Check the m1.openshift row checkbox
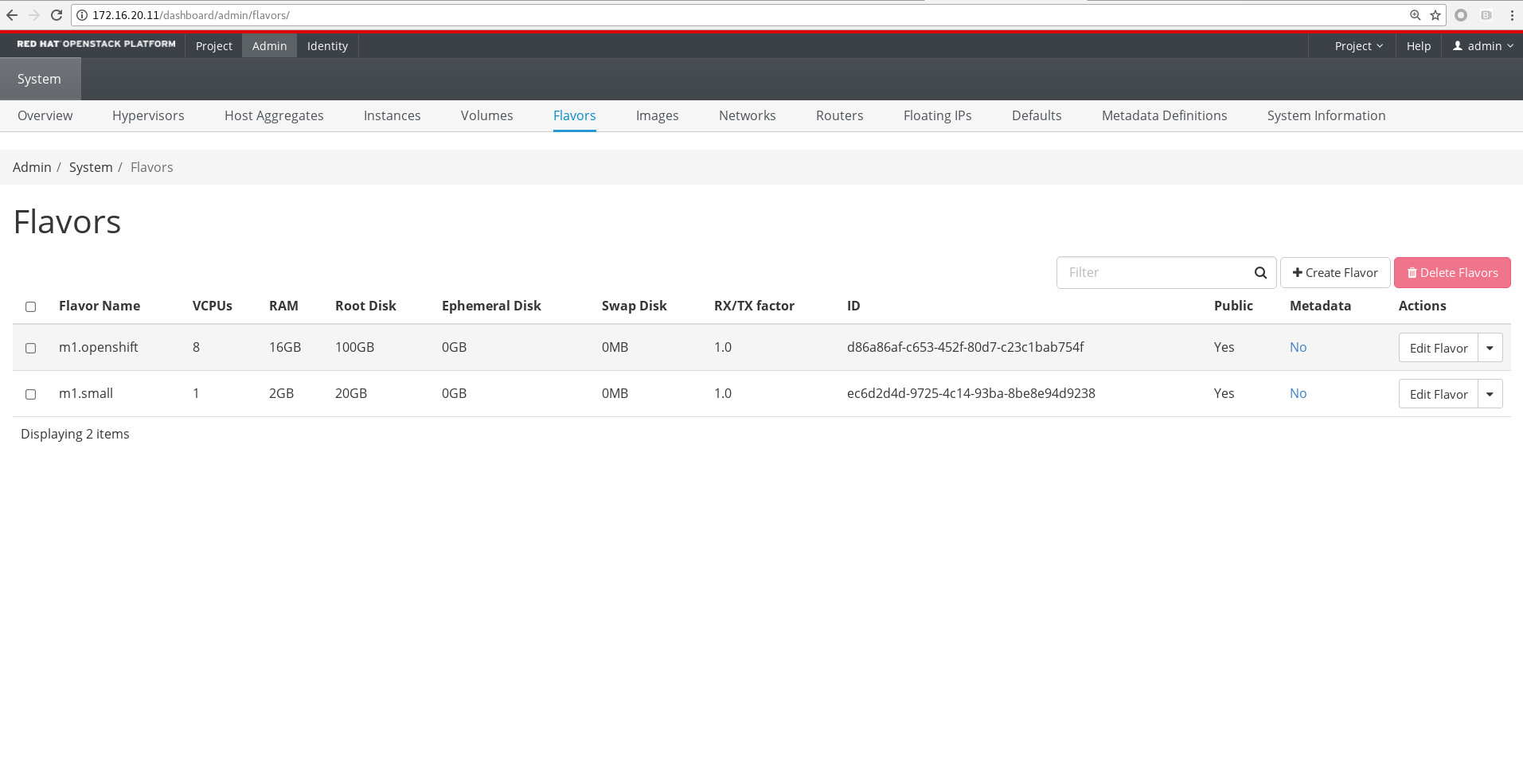This screenshot has width=1523, height=784. pyautogui.click(x=31, y=348)
